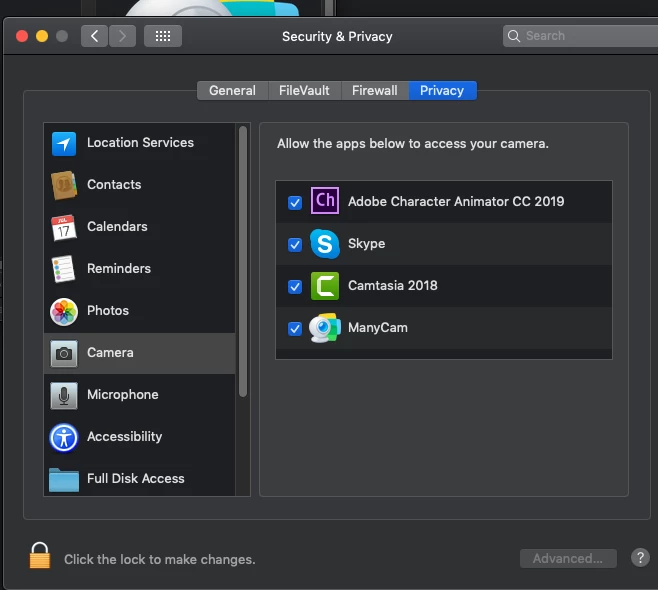658x590 pixels.
Task: Switch to the General tab
Action: pos(232,91)
